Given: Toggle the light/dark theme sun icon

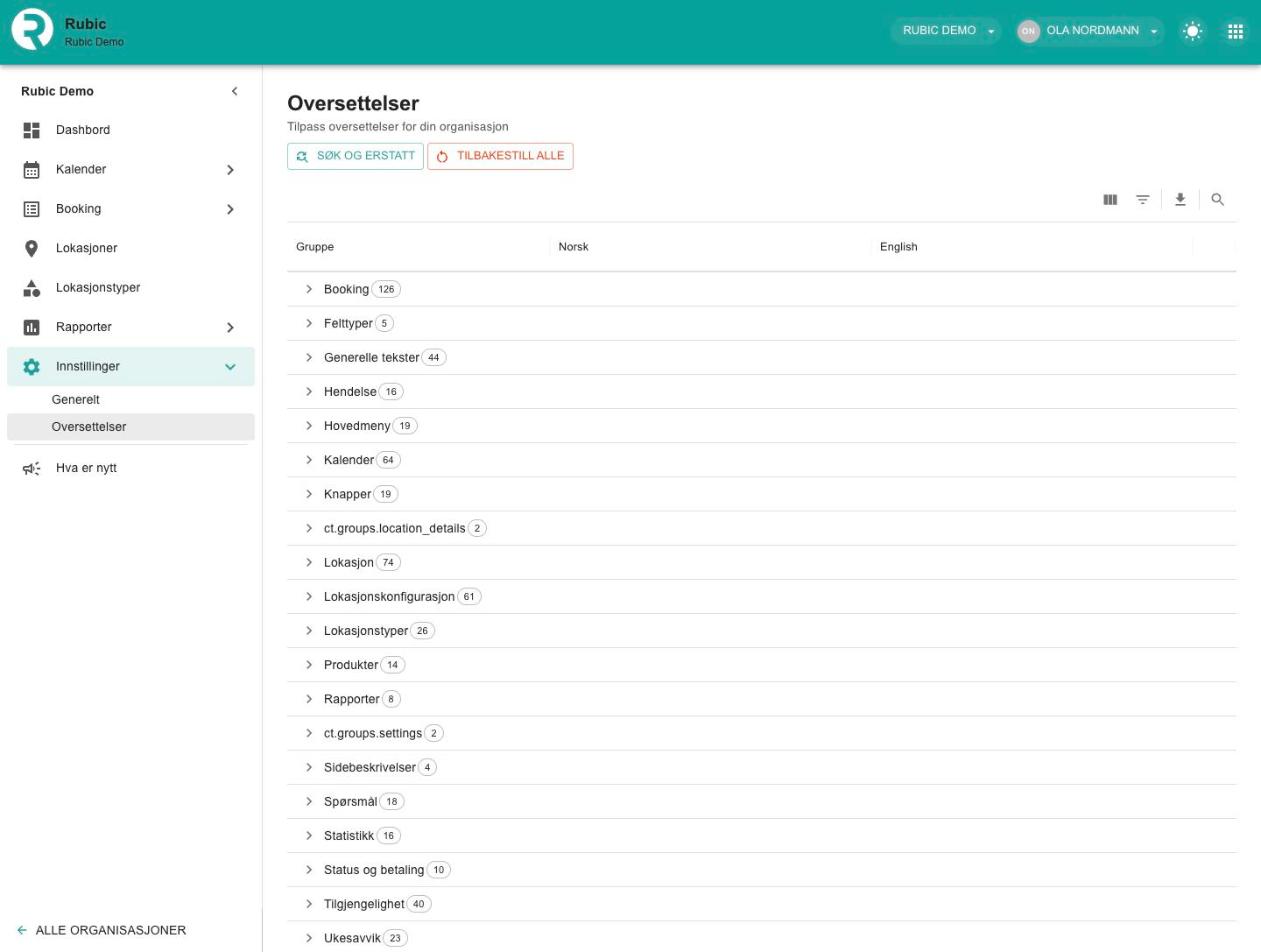Looking at the screenshot, I should pyautogui.click(x=1193, y=31).
